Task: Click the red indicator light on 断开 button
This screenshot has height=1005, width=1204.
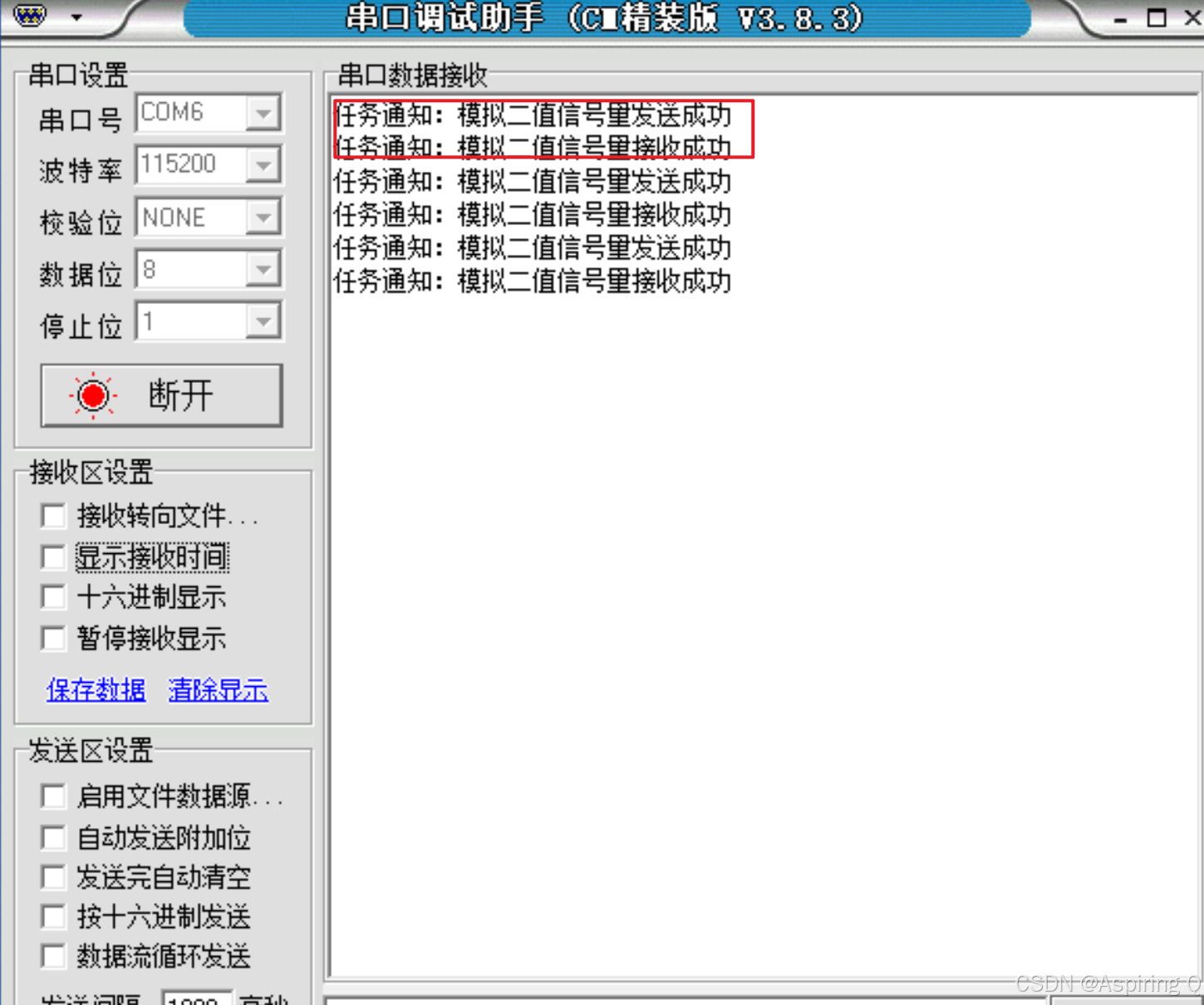Action: [93, 395]
